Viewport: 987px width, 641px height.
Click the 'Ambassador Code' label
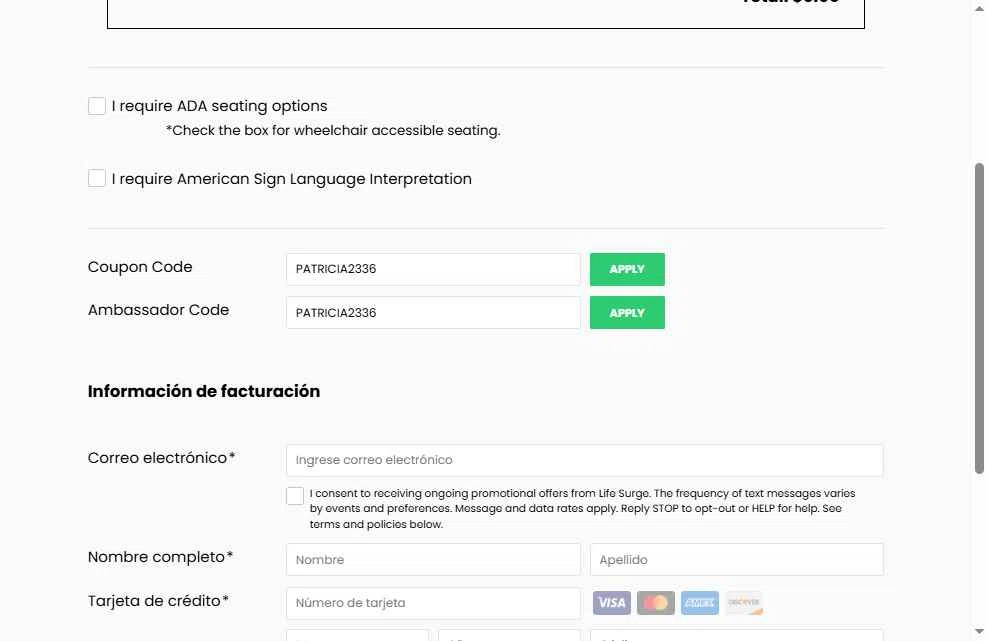tap(158, 310)
